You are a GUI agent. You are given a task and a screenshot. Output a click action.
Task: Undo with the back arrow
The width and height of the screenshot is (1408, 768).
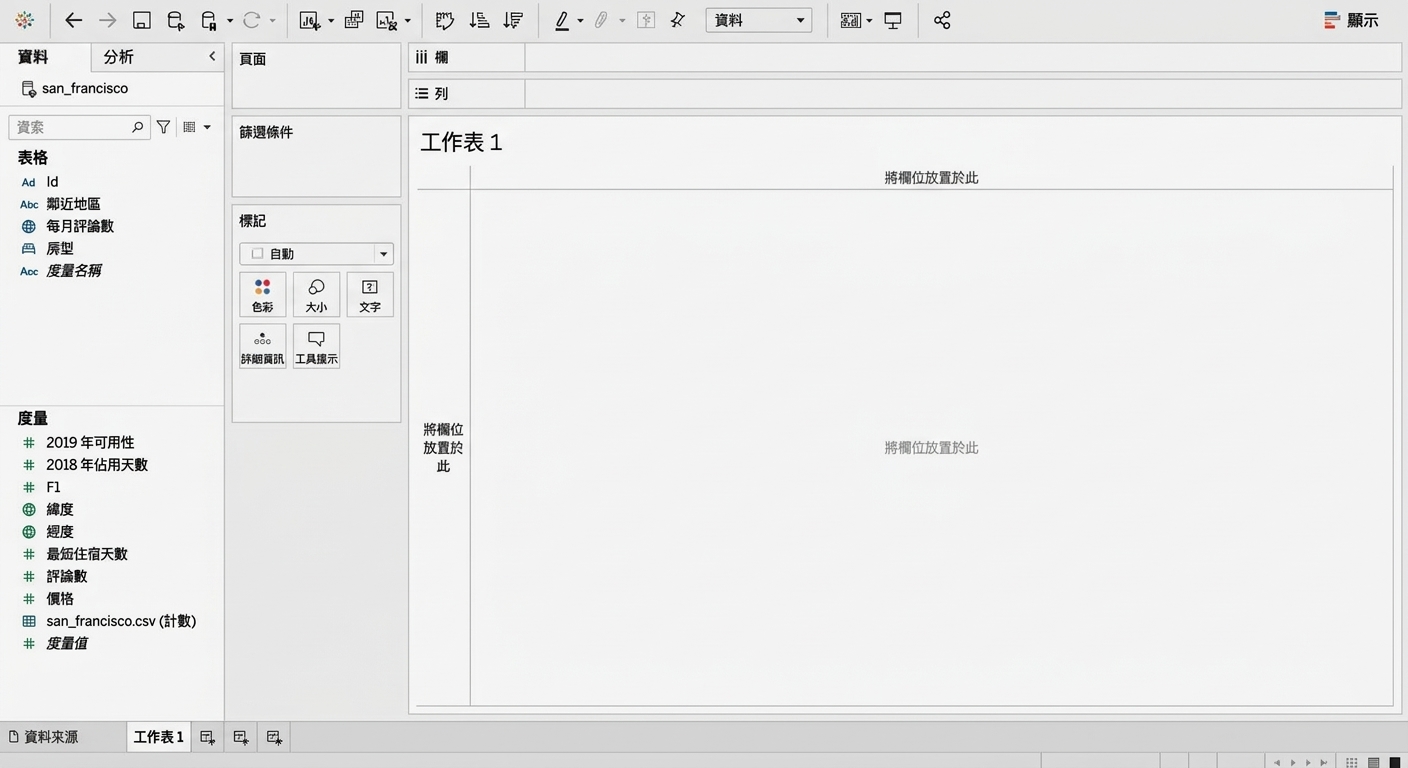point(73,20)
